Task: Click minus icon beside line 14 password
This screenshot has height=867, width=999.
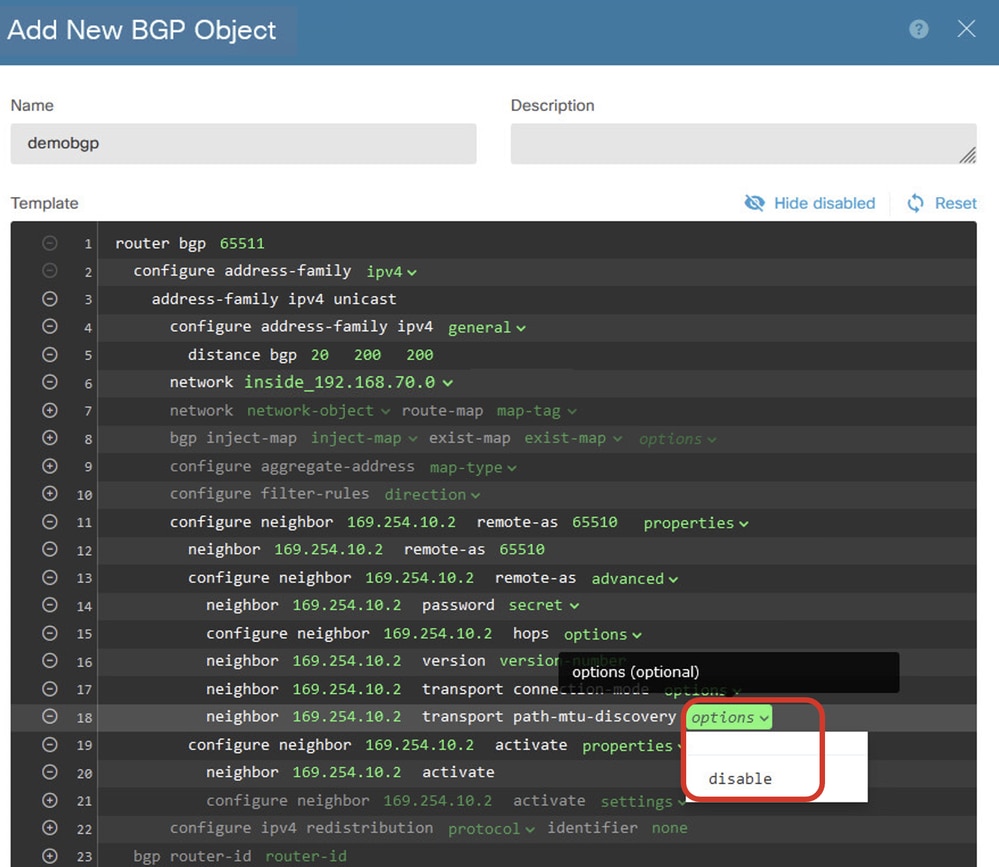Action: click(x=50, y=605)
